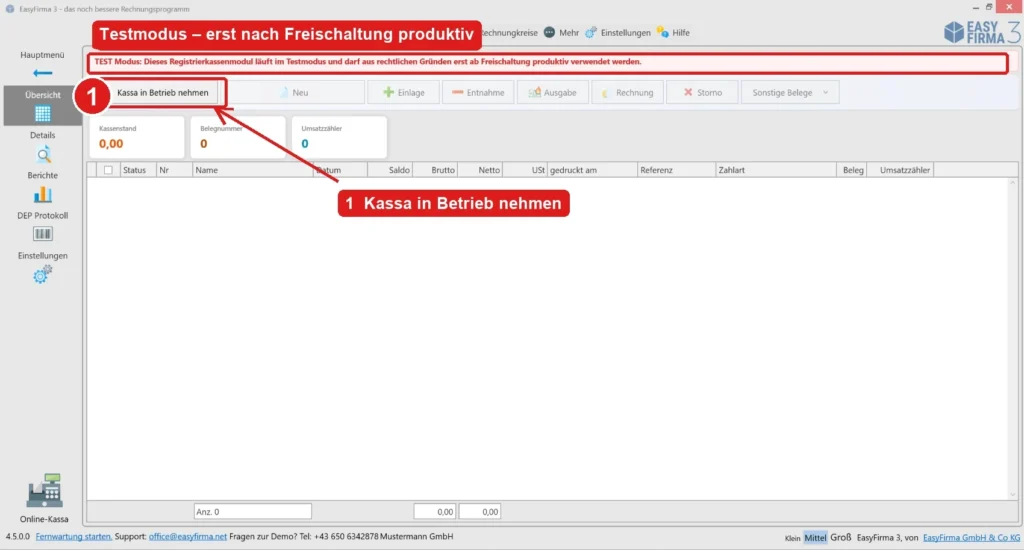Click the Ausgabe button
The height and width of the screenshot is (550, 1024).
[552, 93]
